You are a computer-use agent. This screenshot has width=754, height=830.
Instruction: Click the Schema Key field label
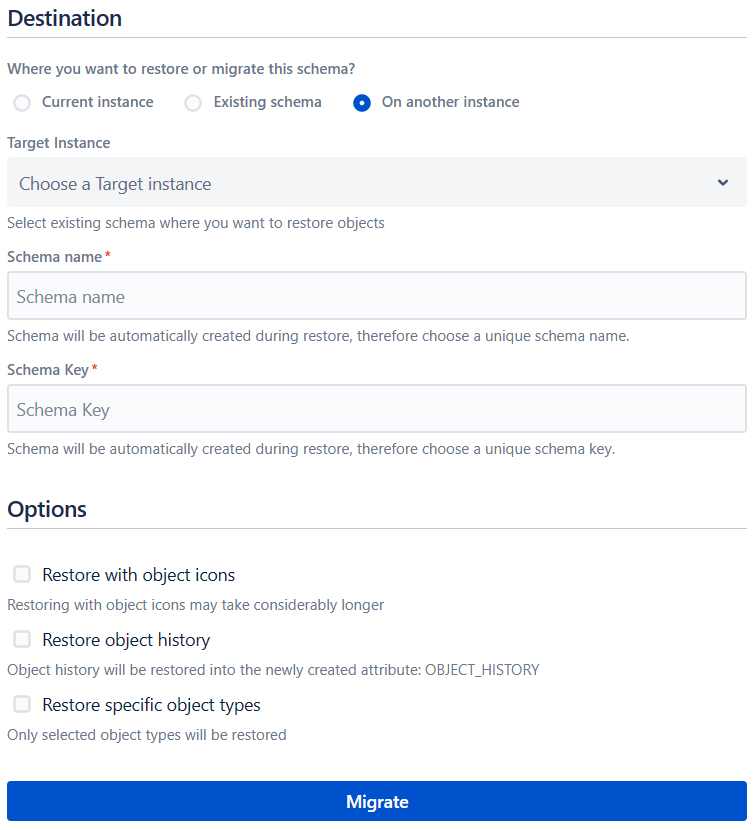pyautogui.click(x=48, y=369)
